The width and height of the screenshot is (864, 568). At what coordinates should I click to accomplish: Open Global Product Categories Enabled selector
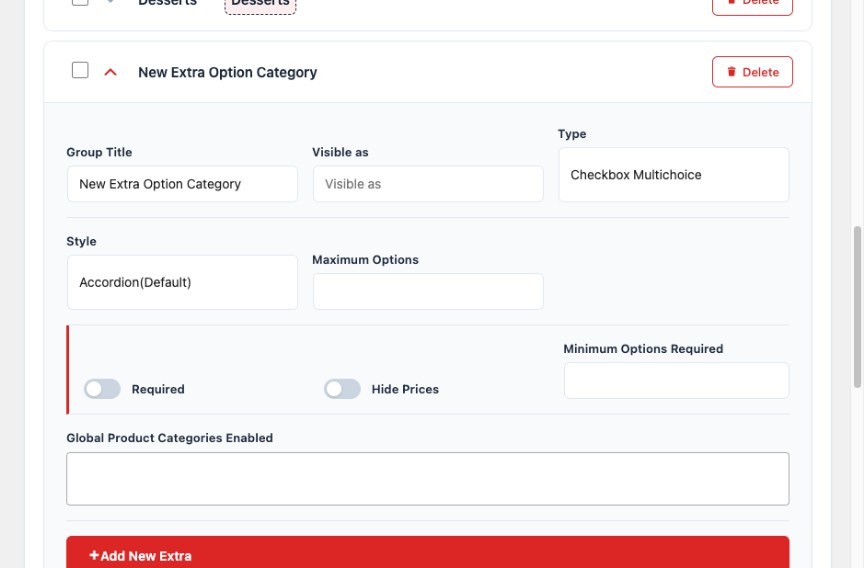428,479
